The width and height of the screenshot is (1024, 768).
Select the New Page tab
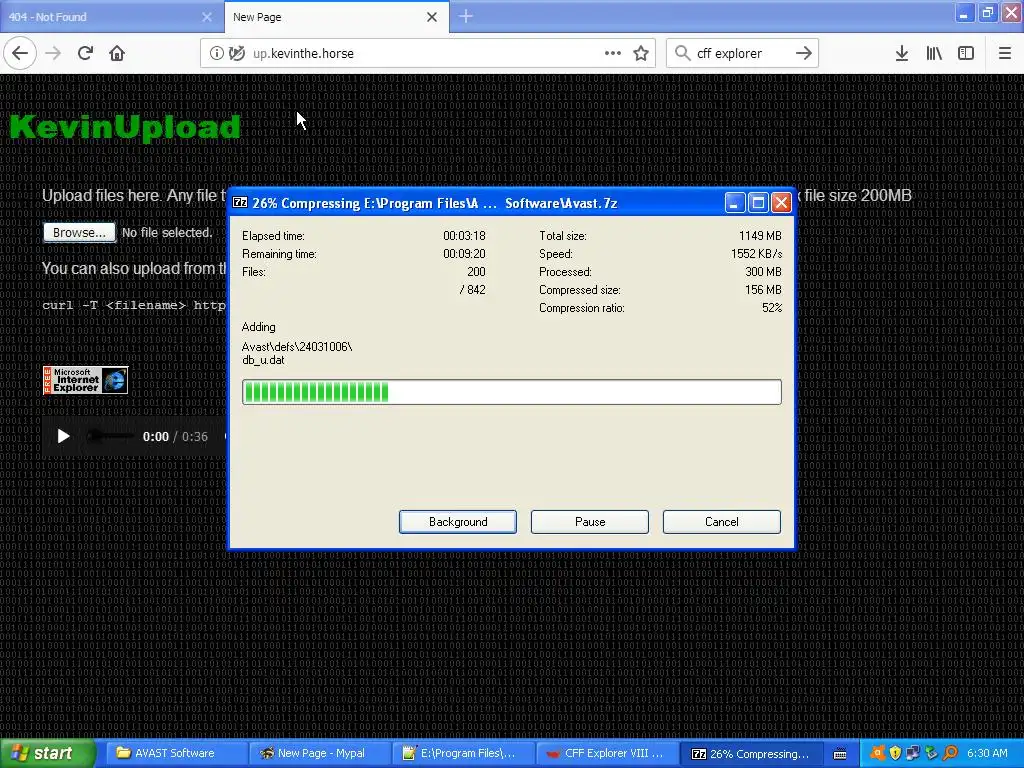(336, 16)
